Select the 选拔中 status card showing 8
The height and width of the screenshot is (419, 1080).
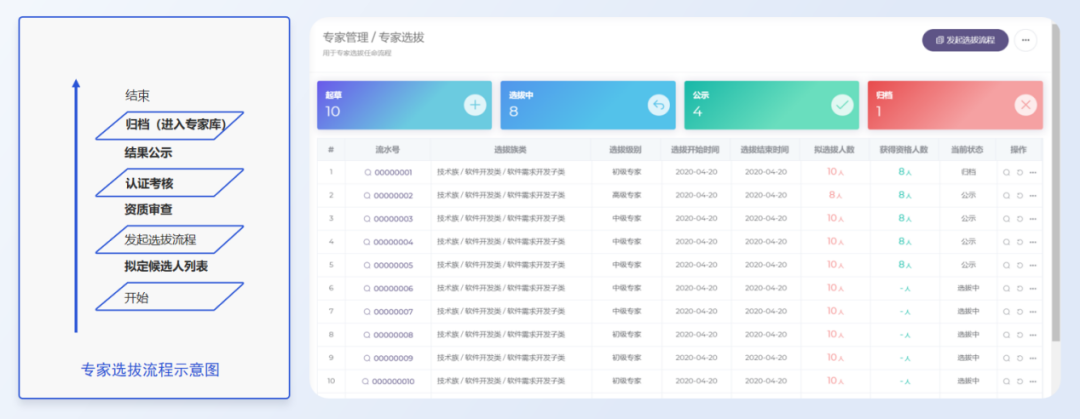click(x=588, y=105)
